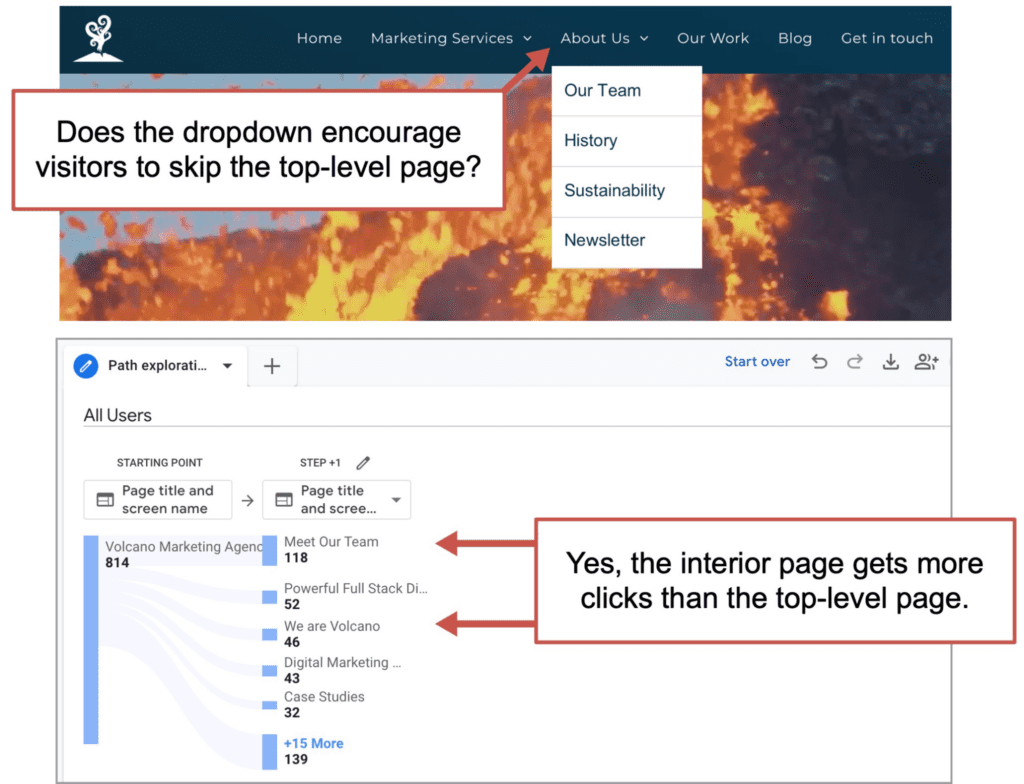Click the undo arrow icon
The width and height of the screenshot is (1024, 784).
click(x=820, y=362)
